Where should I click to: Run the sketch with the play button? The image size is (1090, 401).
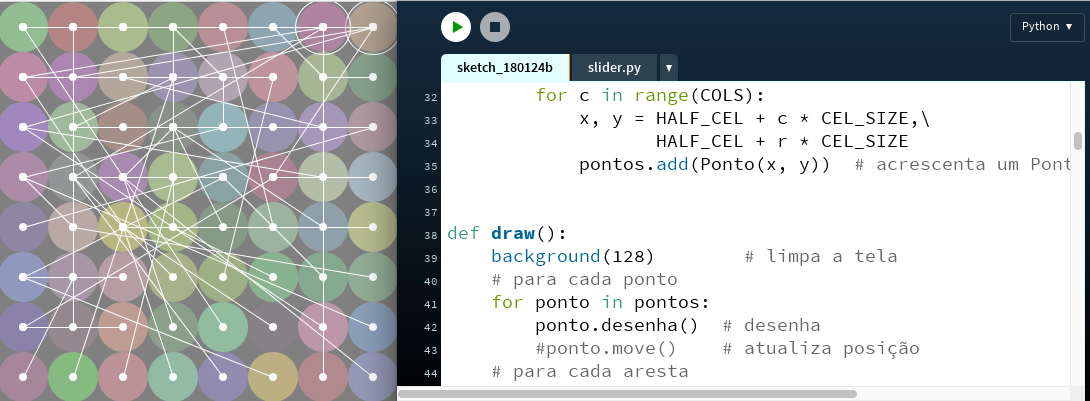(455, 27)
